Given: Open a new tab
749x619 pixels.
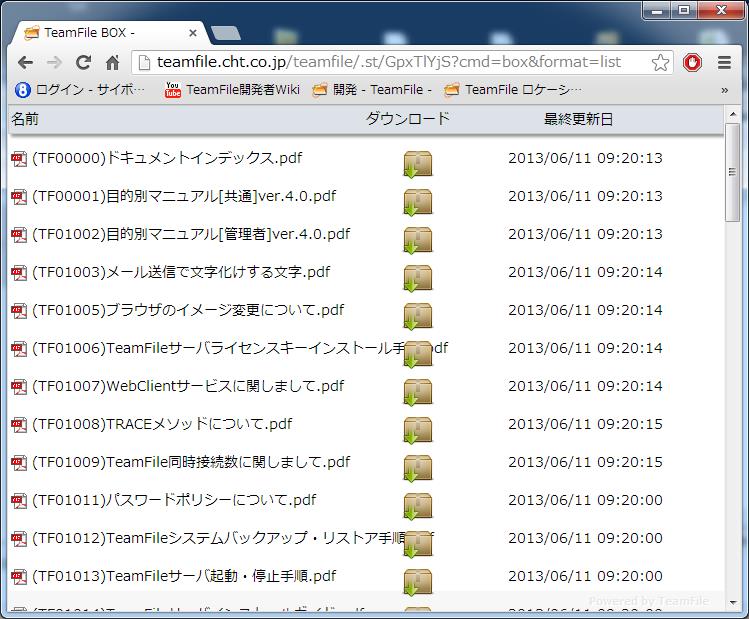Looking at the screenshot, I should click(x=226, y=34).
